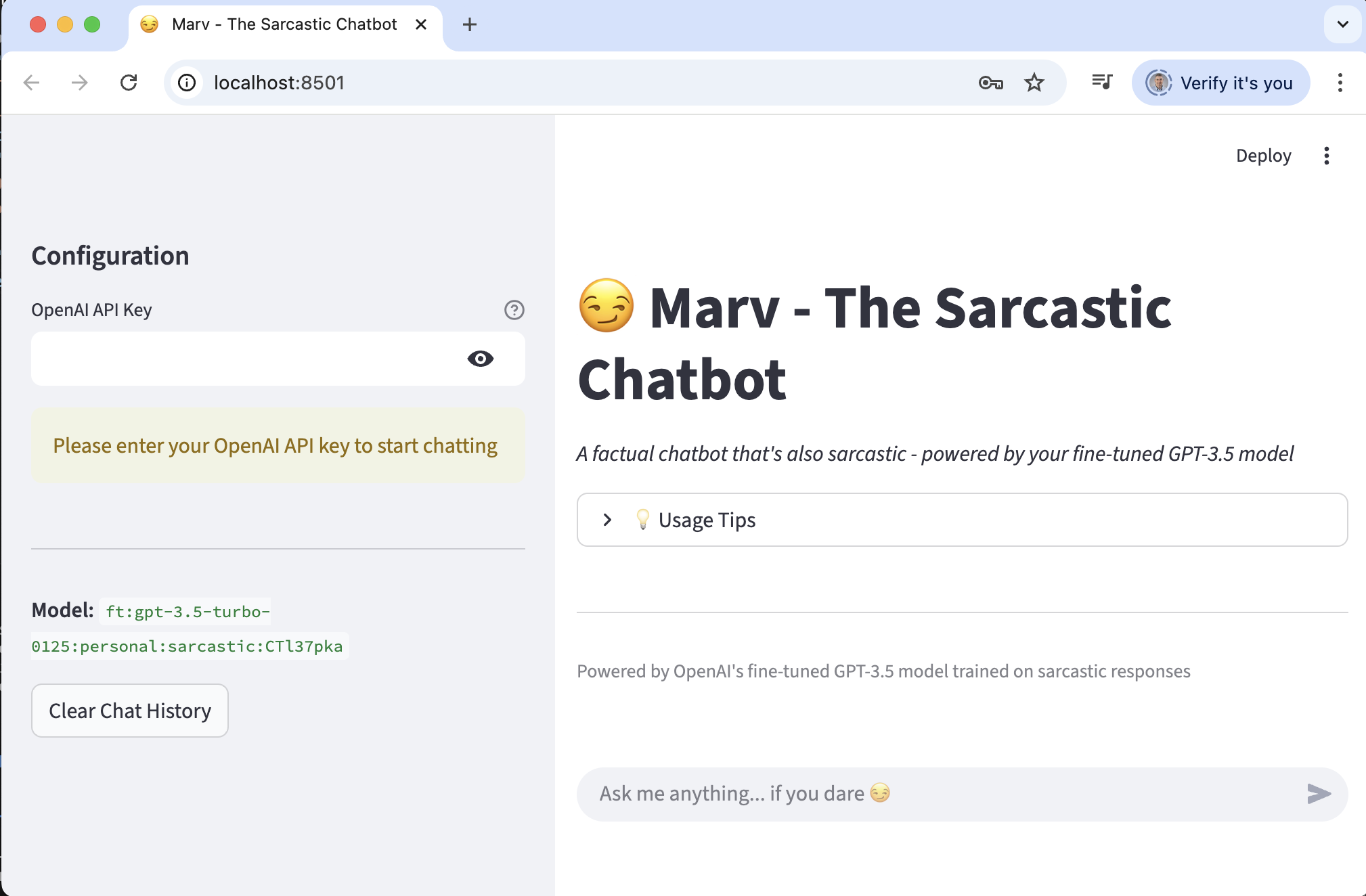Screen dimensions: 1366x896
Task: Select the Marv - The Sarcastic Chatbot tab
Action: point(284,24)
